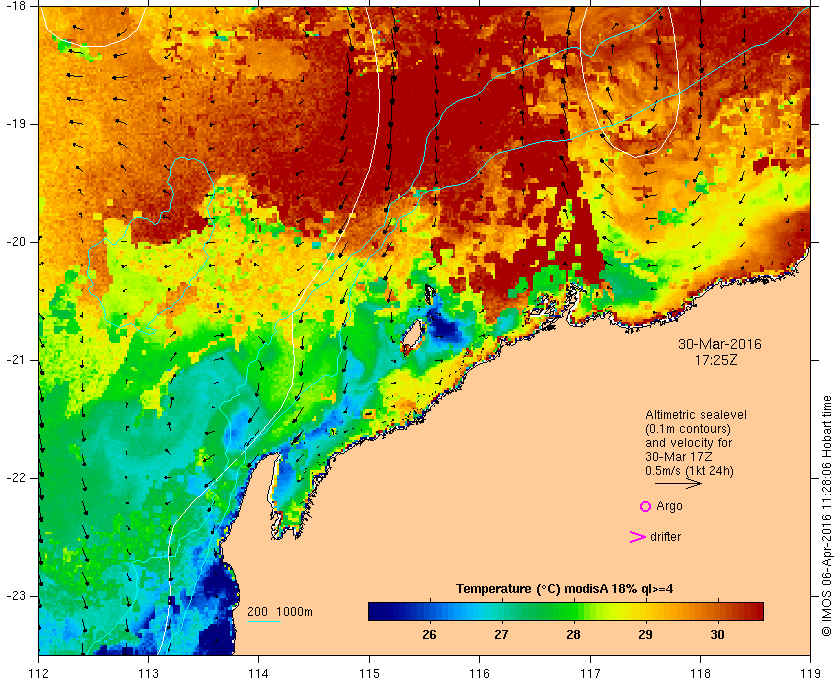Click the 'drifter' legend label
840x680 pixels.
click(x=665, y=537)
